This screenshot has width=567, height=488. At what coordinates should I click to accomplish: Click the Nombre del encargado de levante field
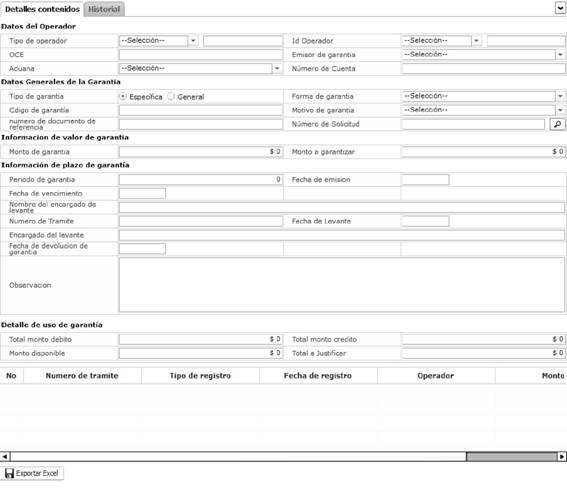[342, 207]
